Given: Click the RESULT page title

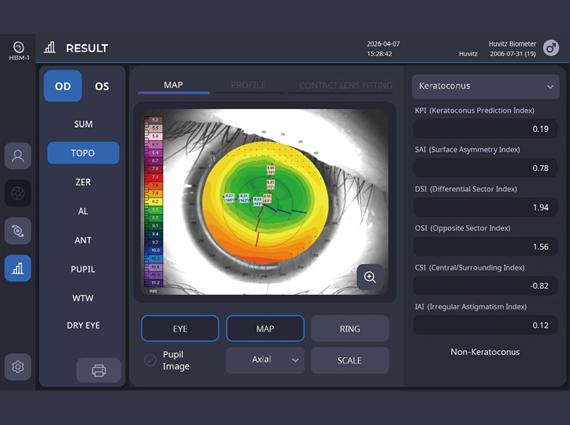Looking at the screenshot, I should (x=87, y=48).
